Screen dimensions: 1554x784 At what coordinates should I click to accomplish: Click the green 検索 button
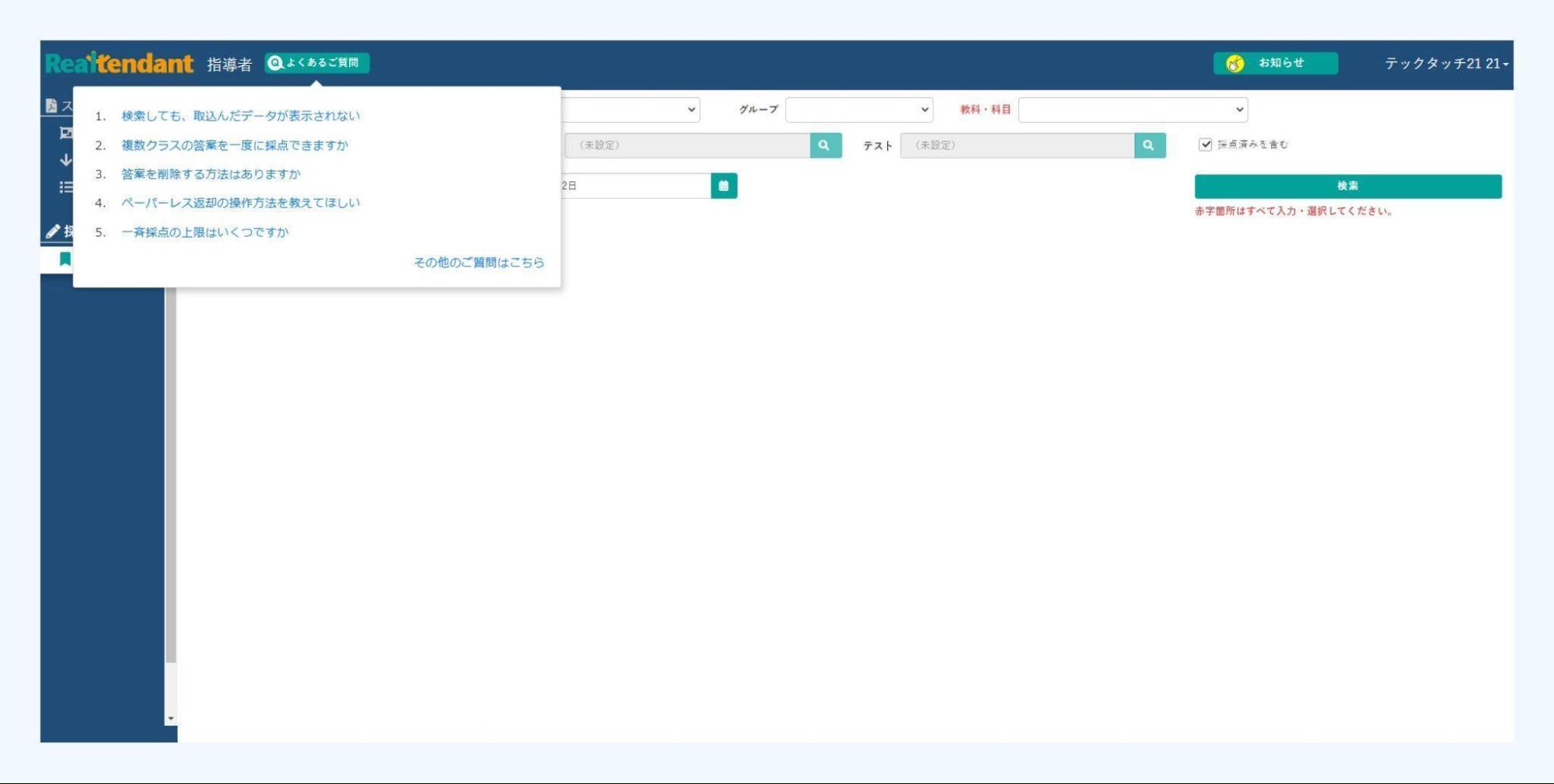[x=1347, y=186]
